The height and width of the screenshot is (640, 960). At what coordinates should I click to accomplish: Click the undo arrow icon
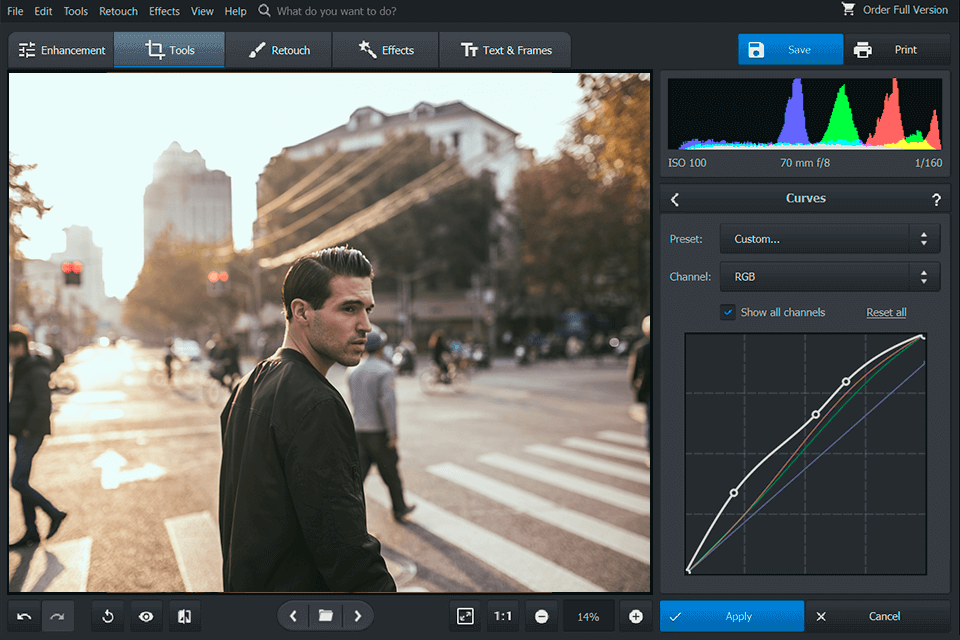coord(25,617)
